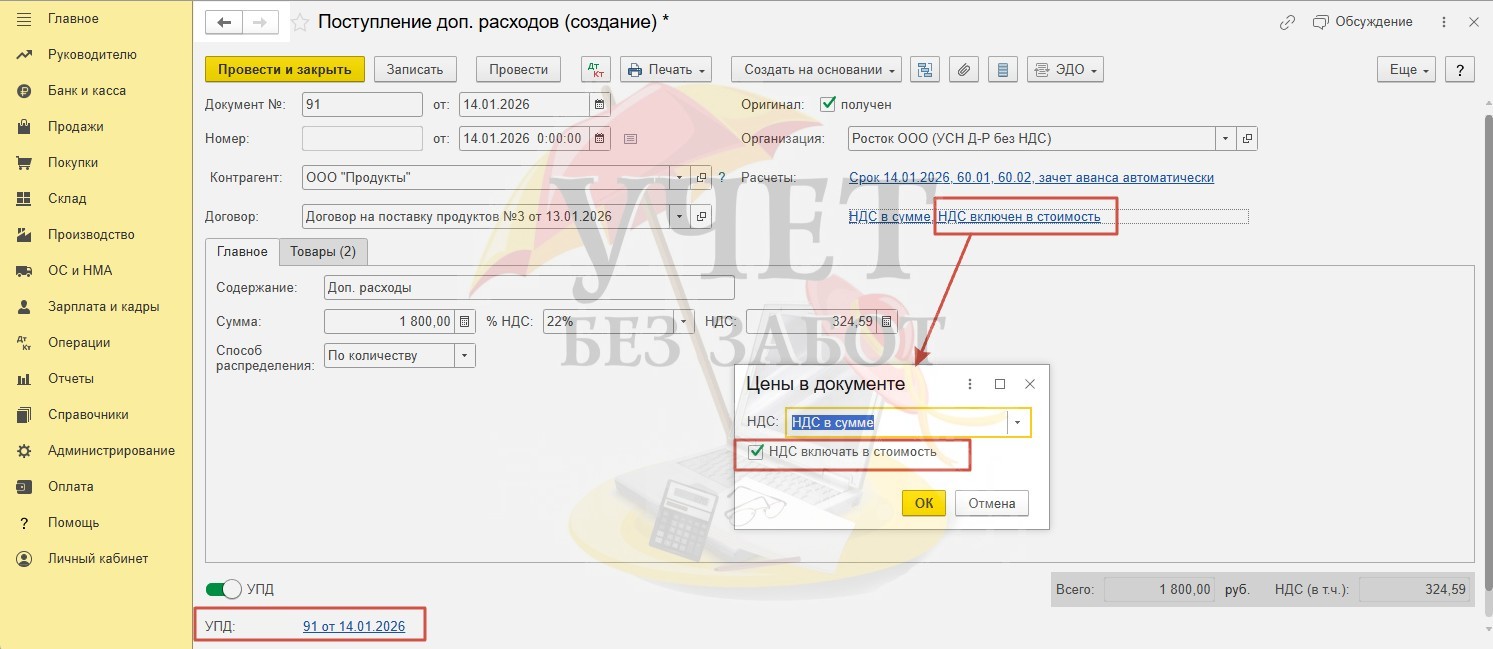Uncheck the Оригинал получен checkbox

[827, 104]
